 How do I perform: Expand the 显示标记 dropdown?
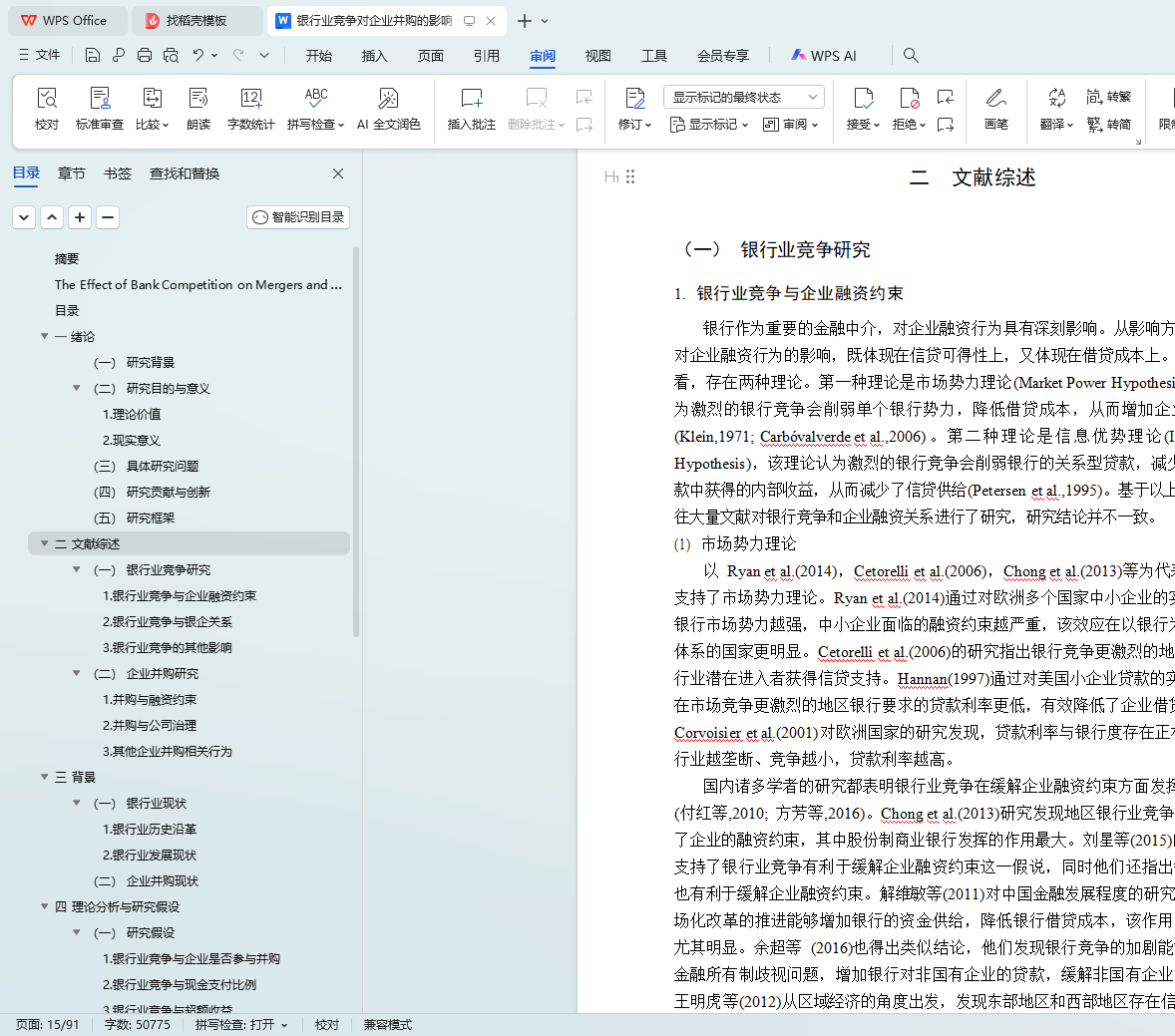click(x=709, y=125)
